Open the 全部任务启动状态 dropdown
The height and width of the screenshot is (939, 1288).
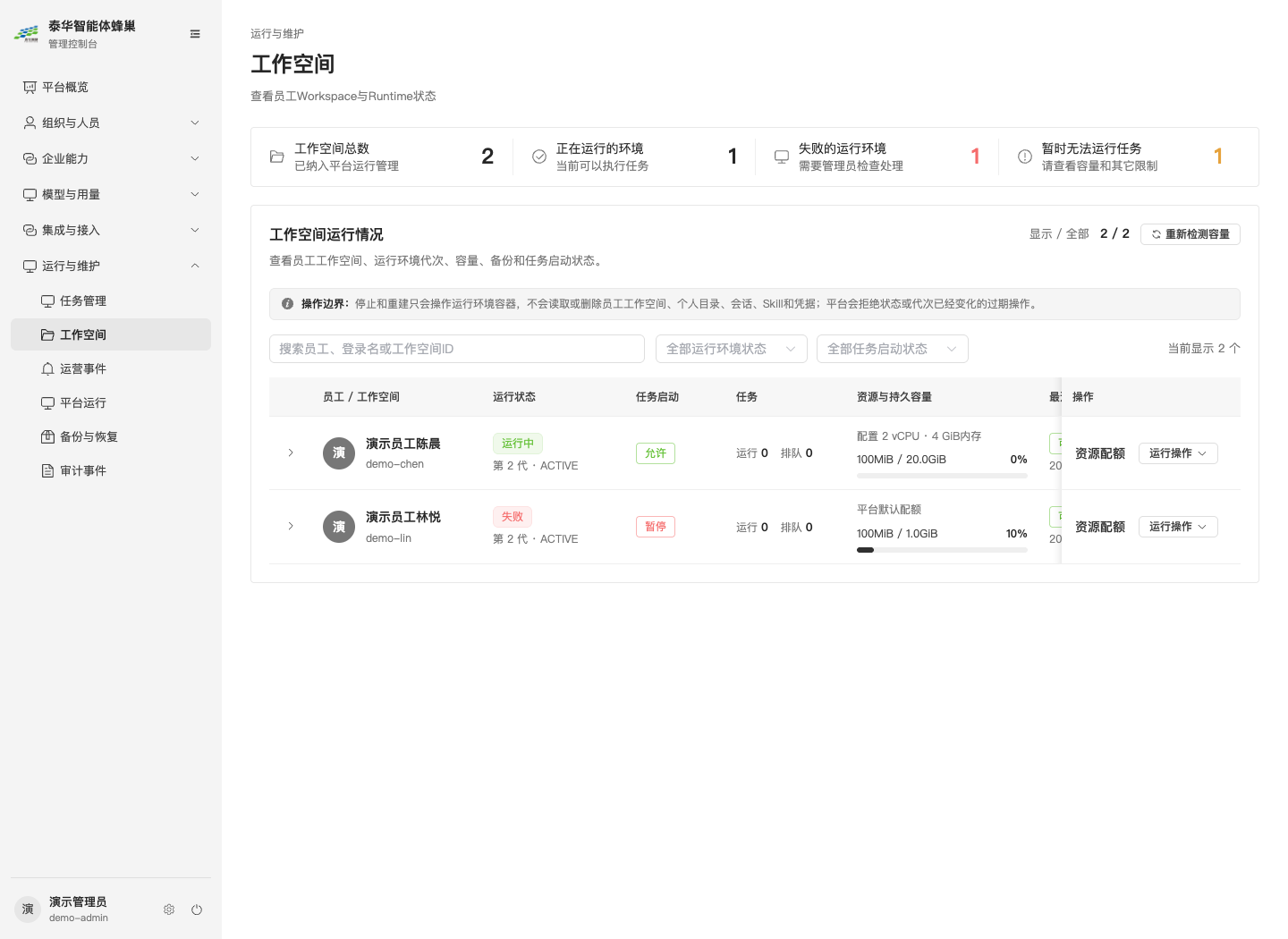(x=893, y=349)
